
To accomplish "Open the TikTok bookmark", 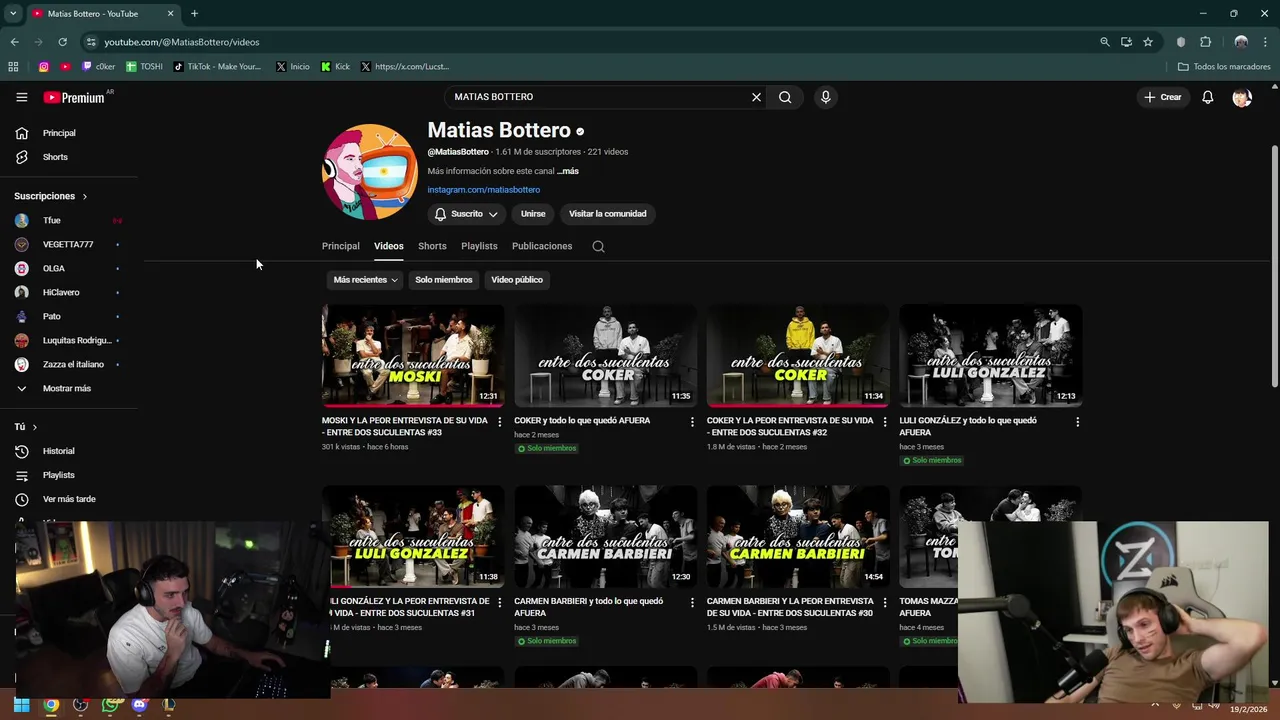I will tap(217, 67).
